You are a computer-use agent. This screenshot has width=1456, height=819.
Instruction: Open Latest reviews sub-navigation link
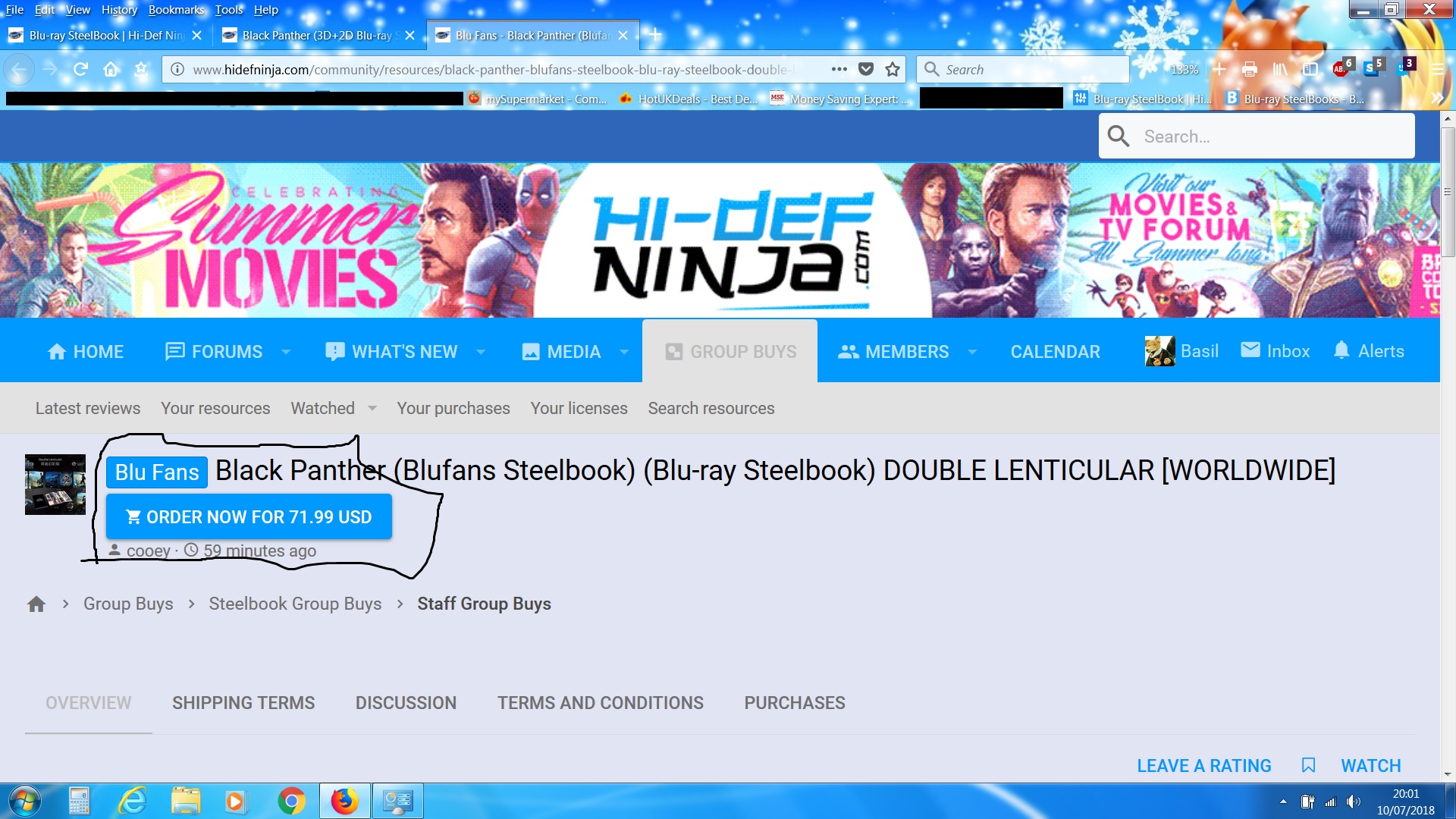click(88, 408)
